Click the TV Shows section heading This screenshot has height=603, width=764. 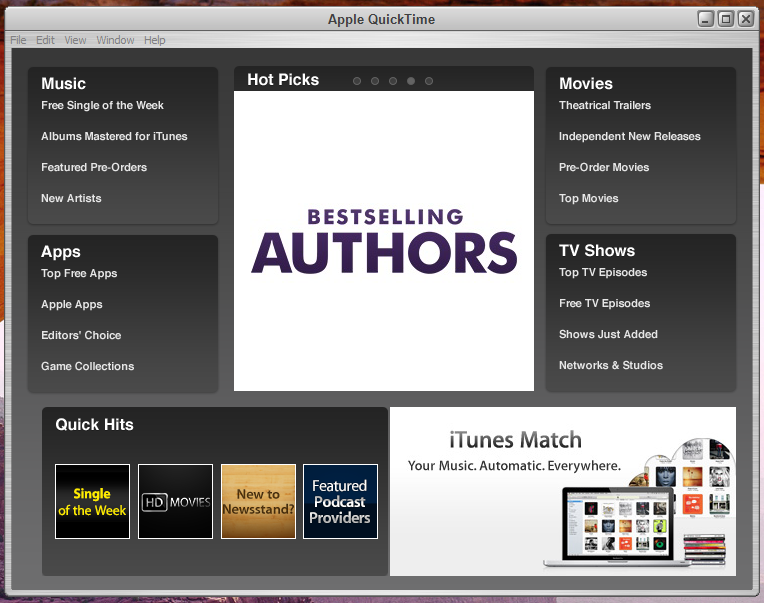pos(597,250)
